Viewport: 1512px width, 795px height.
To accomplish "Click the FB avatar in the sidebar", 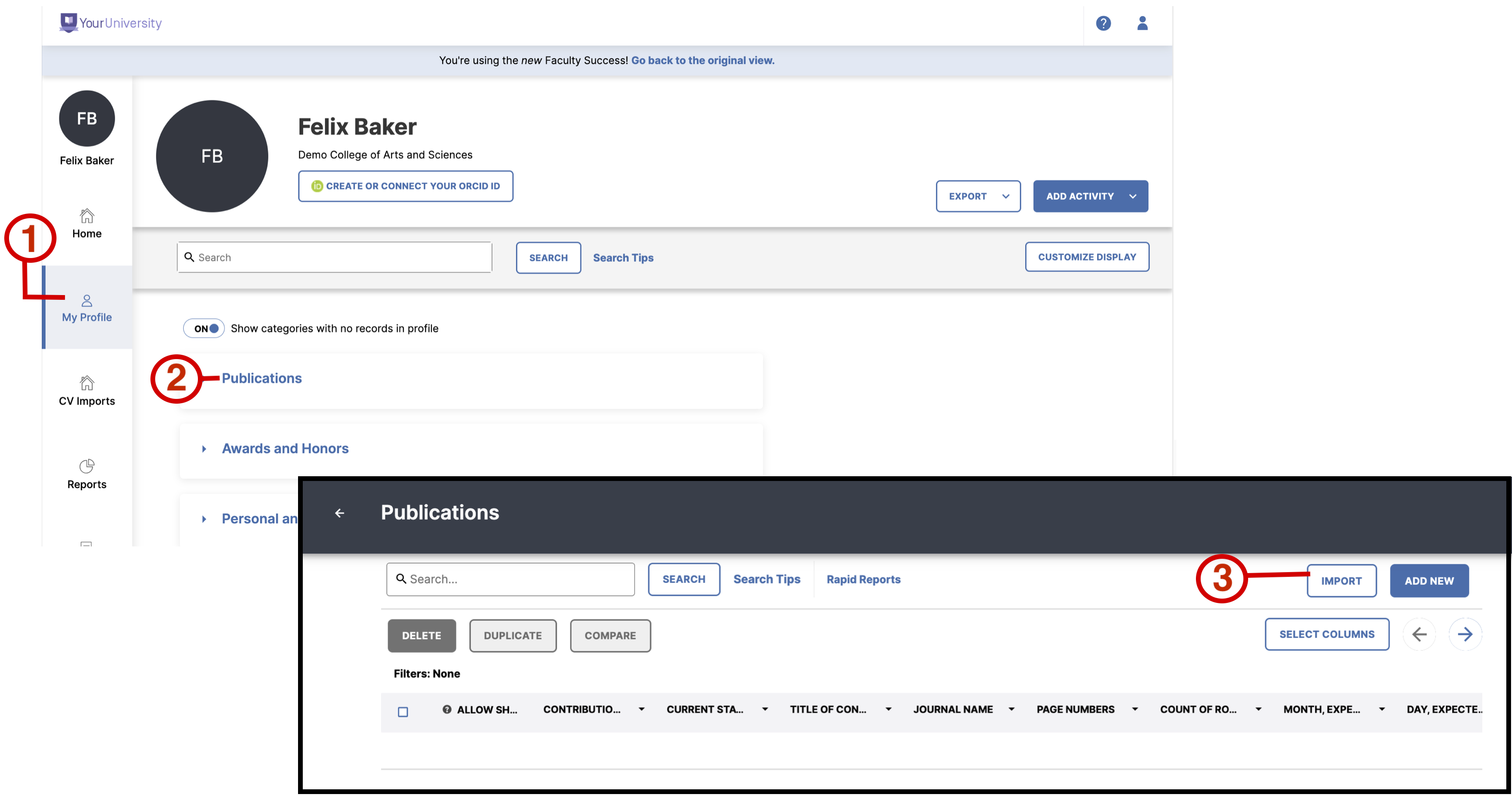I will click(x=87, y=119).
